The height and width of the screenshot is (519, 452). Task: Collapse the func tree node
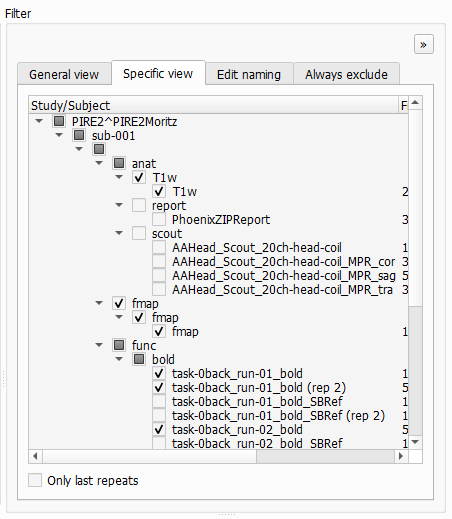coord(99,345)
